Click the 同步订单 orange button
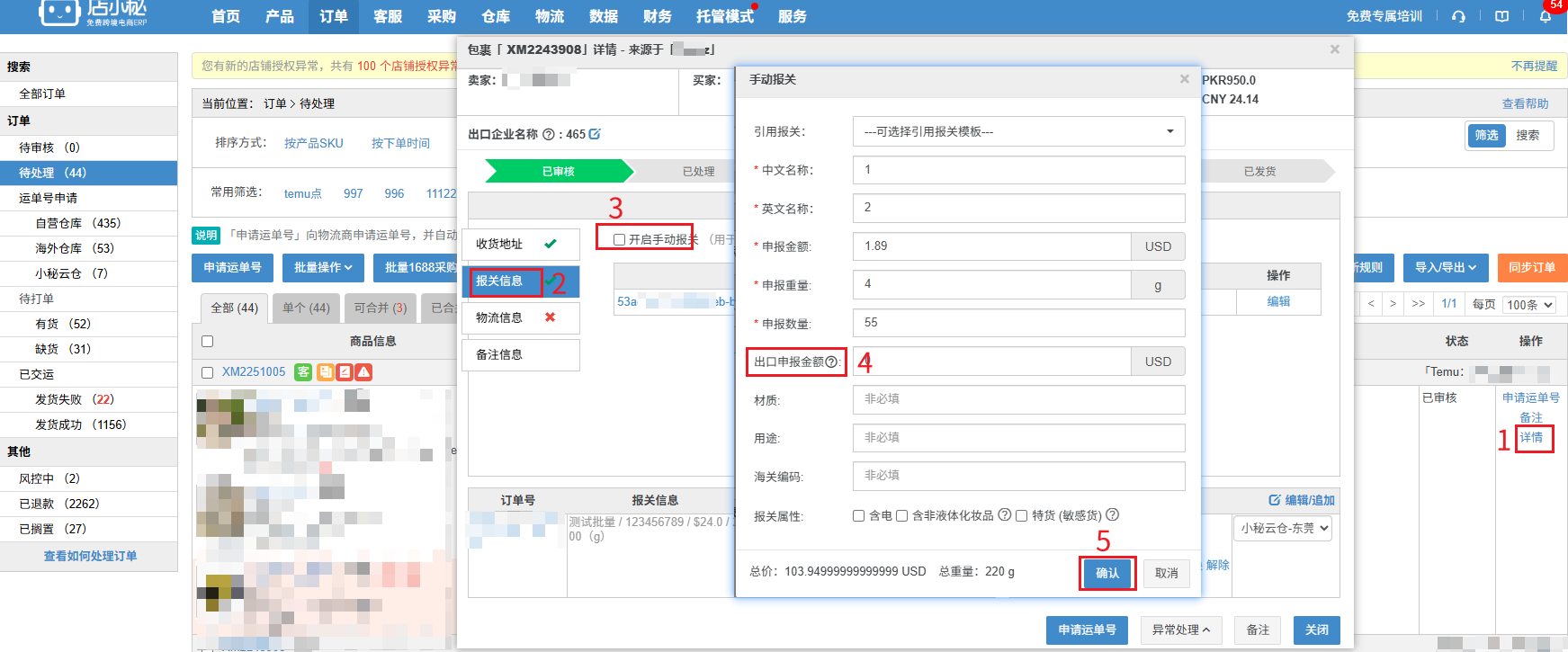 coord(1532,267)
